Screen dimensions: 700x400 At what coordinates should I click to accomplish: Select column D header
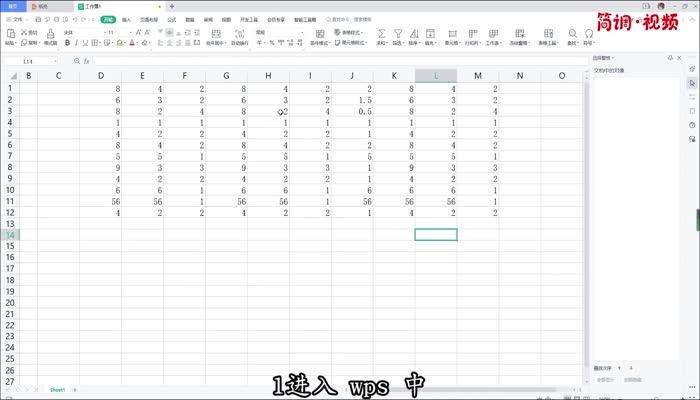pos(101,76)
